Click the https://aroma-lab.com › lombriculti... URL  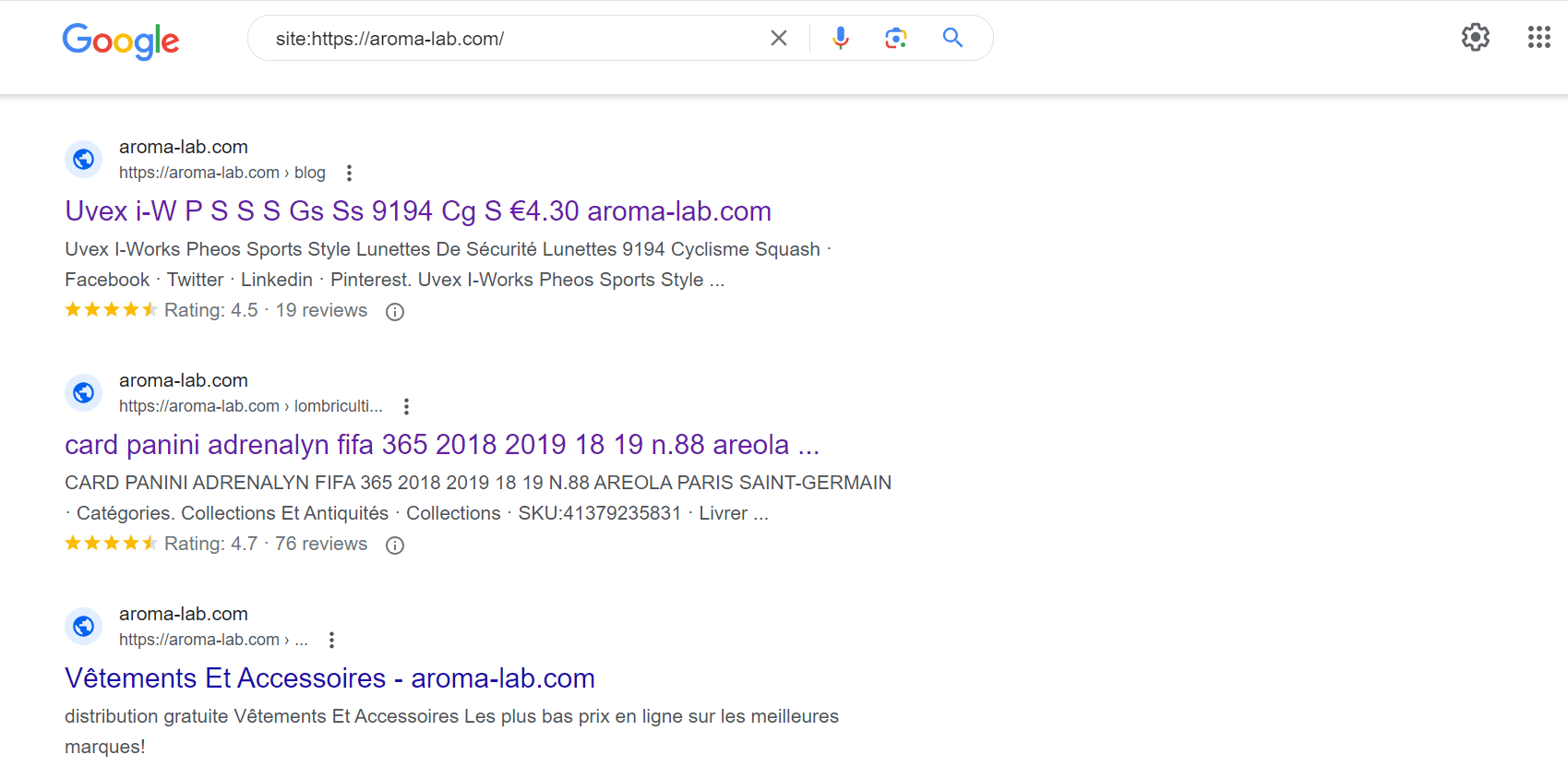[251, 406]
